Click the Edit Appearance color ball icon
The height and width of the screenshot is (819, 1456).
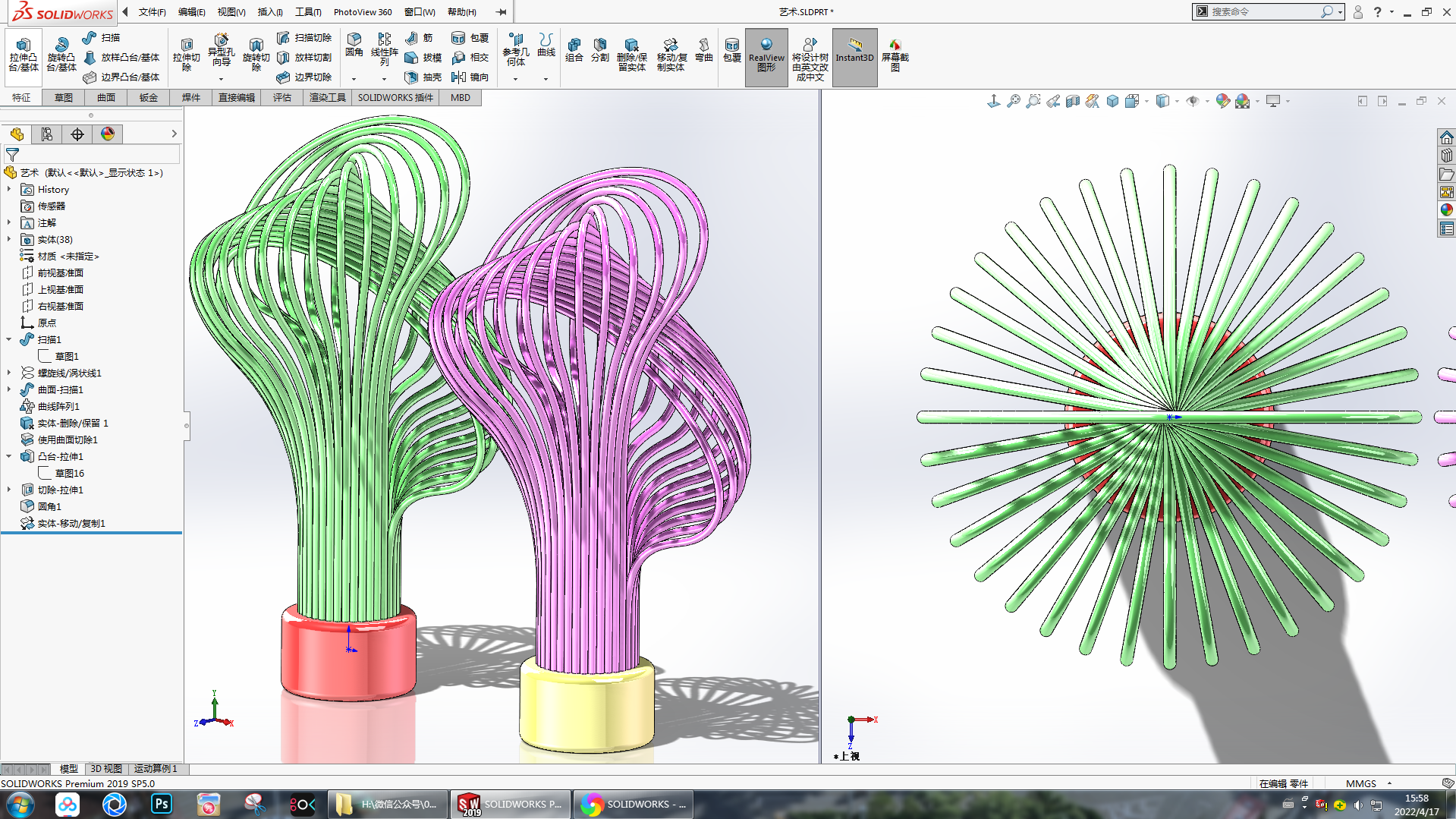click(x=1222, y=101)
